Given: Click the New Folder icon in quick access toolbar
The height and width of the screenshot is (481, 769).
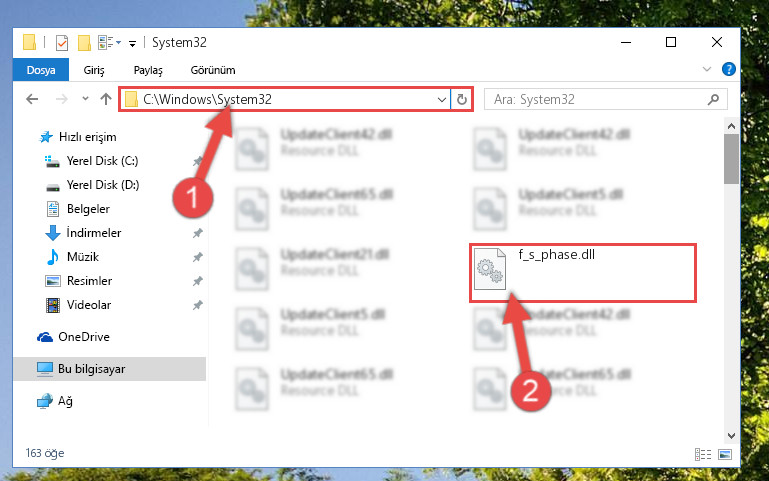Looking at the screenshot, I should click(84, 43).
